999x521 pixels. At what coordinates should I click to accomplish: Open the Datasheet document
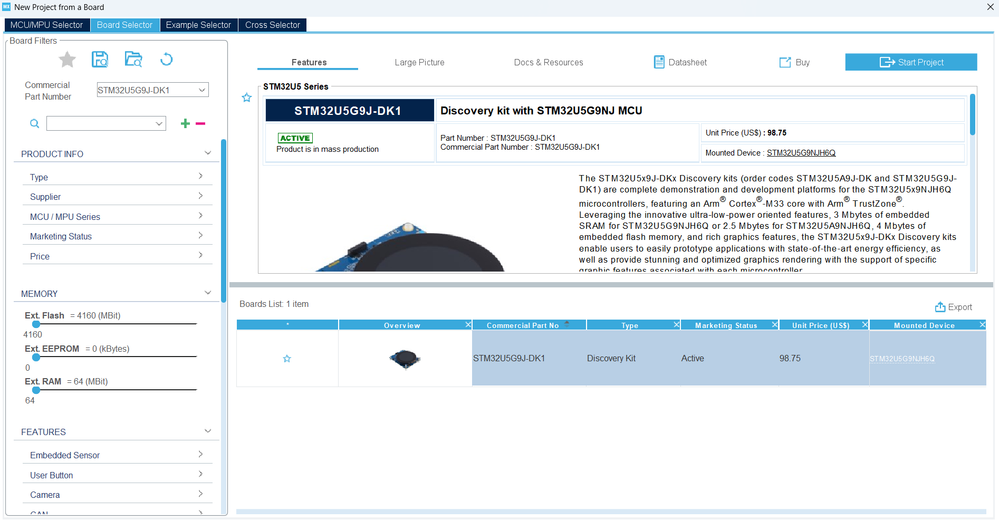pos(680,62)
